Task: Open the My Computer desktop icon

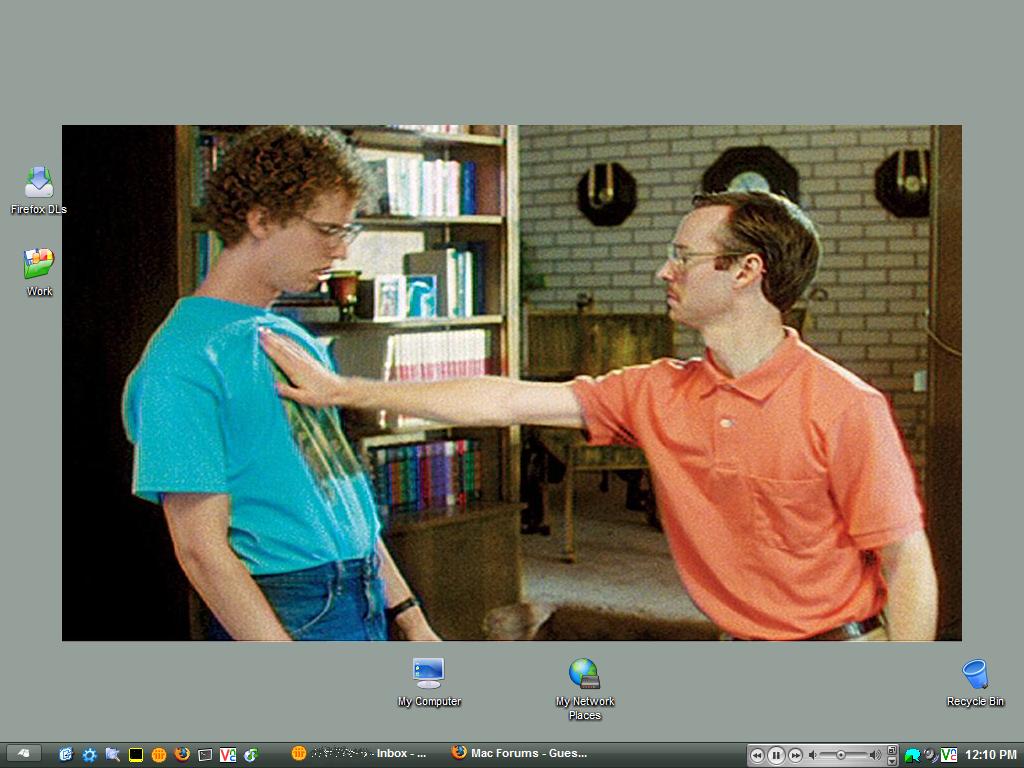Action: pos(429,682)
